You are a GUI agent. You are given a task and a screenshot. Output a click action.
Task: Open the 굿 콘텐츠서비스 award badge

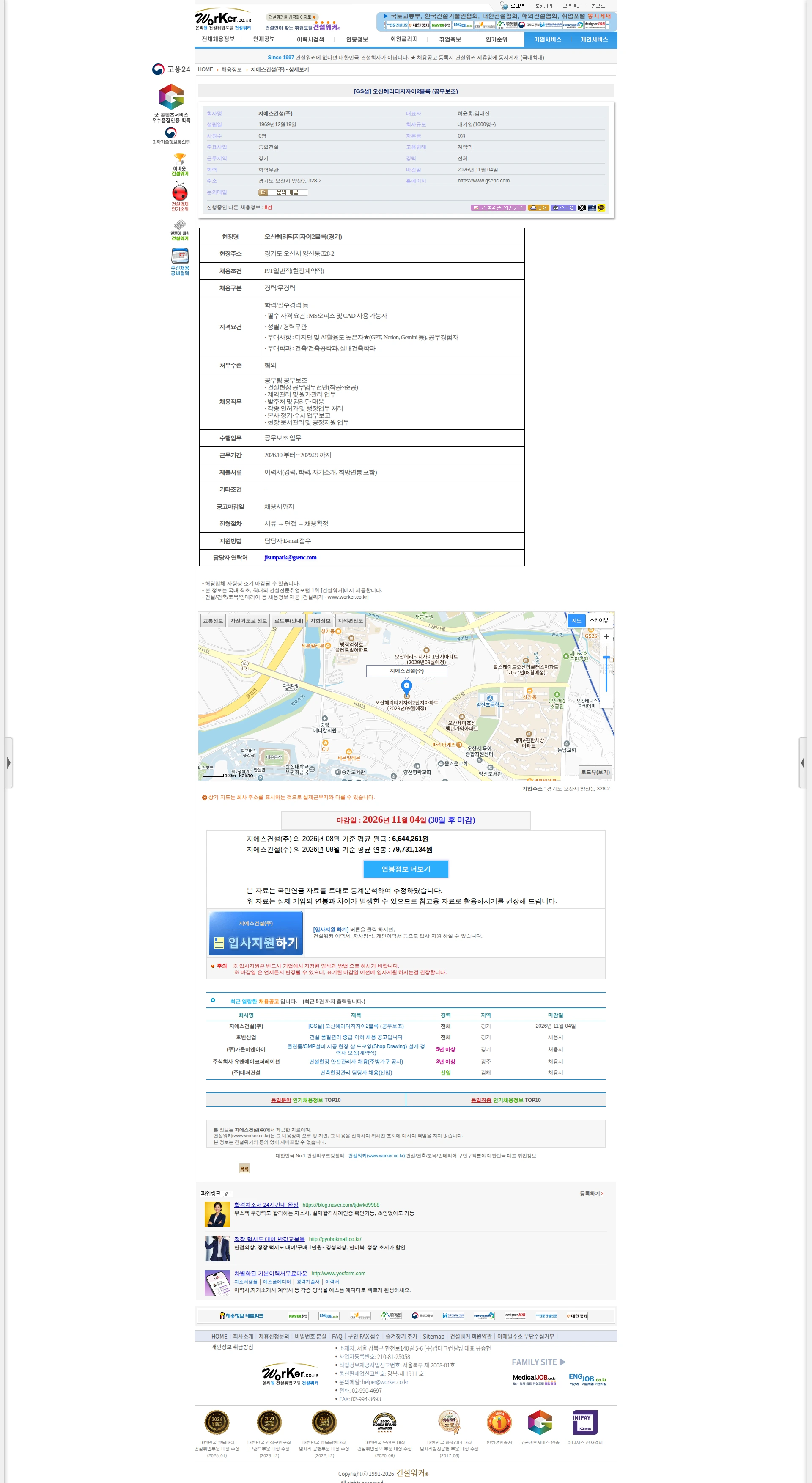click(x=171, y=104)
